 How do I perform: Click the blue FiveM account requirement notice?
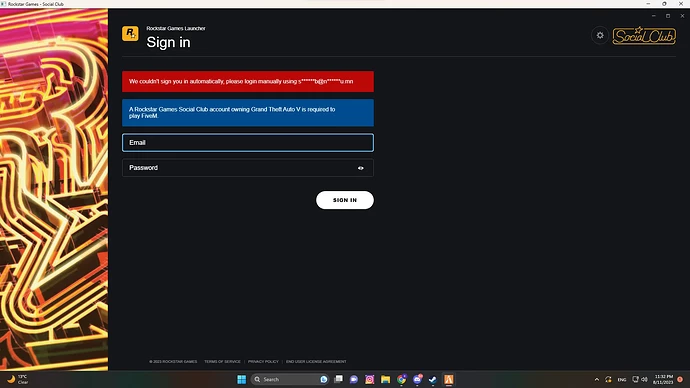click(x=248, y=113)
